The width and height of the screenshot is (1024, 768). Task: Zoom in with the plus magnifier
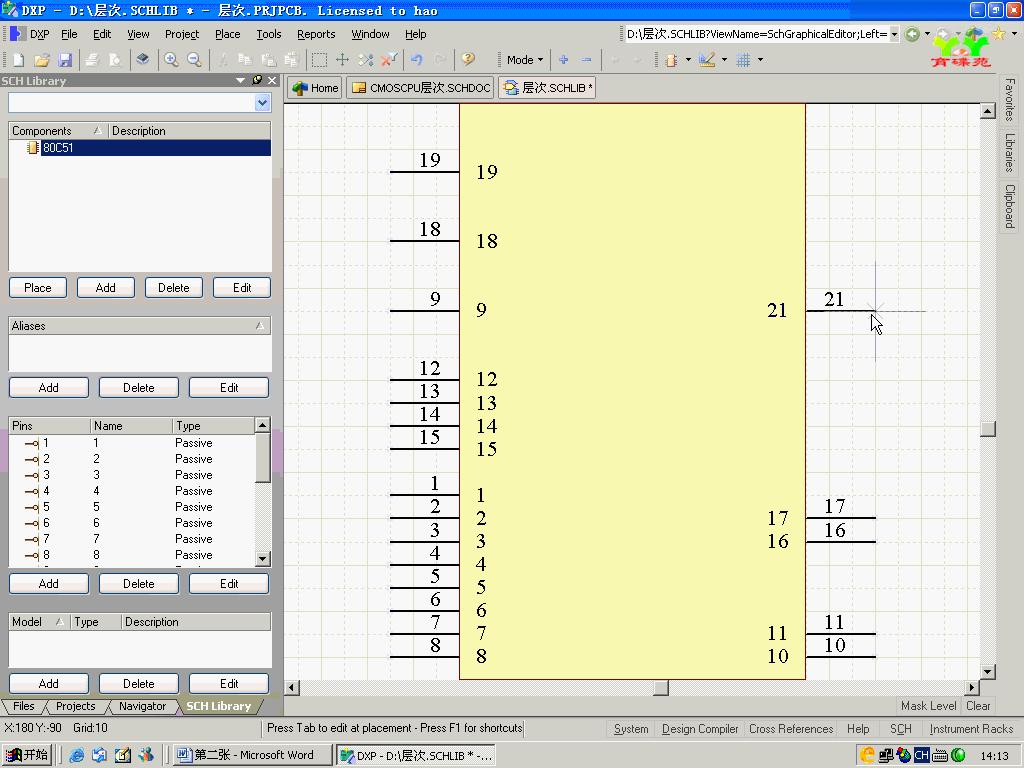(x=171, y=60)
